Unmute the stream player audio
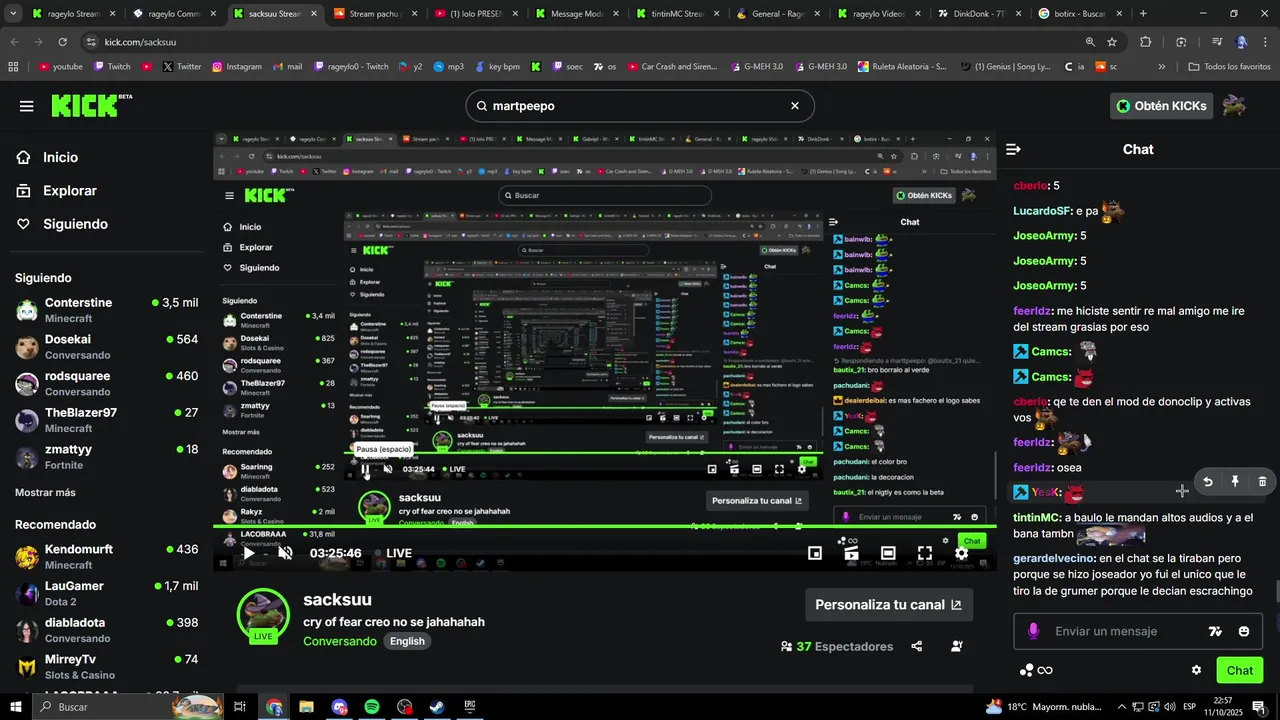The height and width of the screenshot is (720, 1280). pos(285,553)
